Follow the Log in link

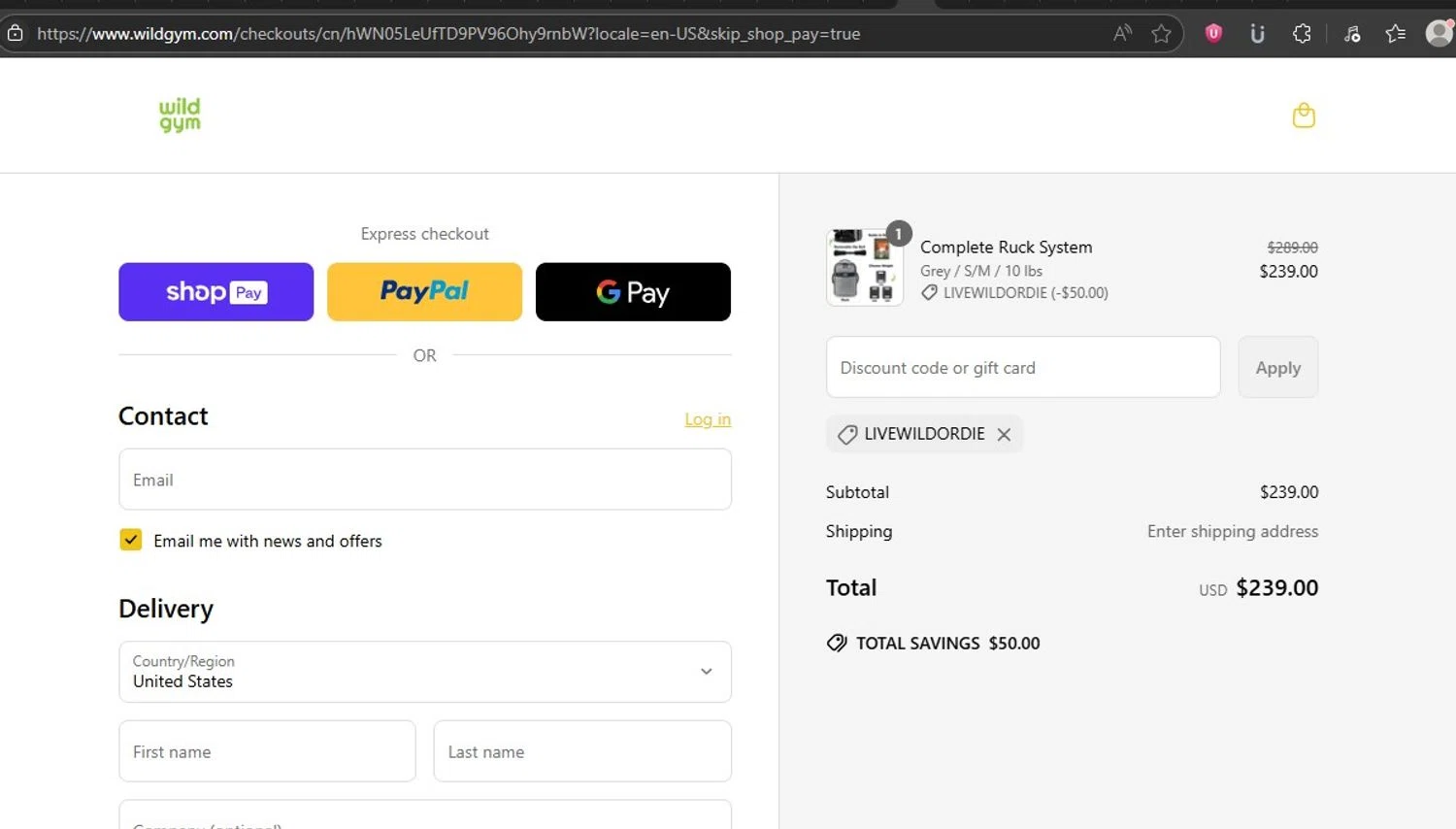pos(708,419)
